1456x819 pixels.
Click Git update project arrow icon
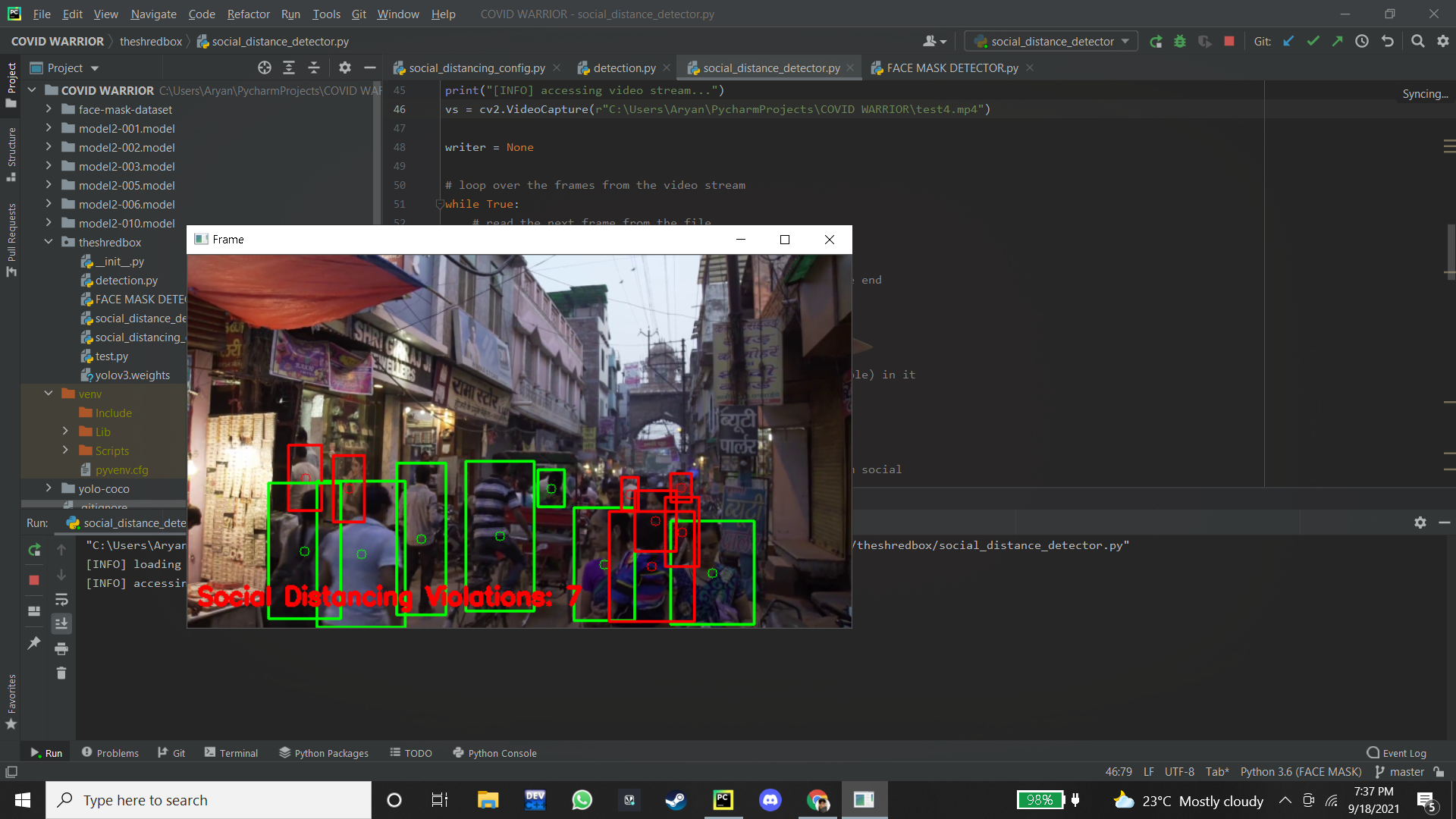click(1288, 42)
